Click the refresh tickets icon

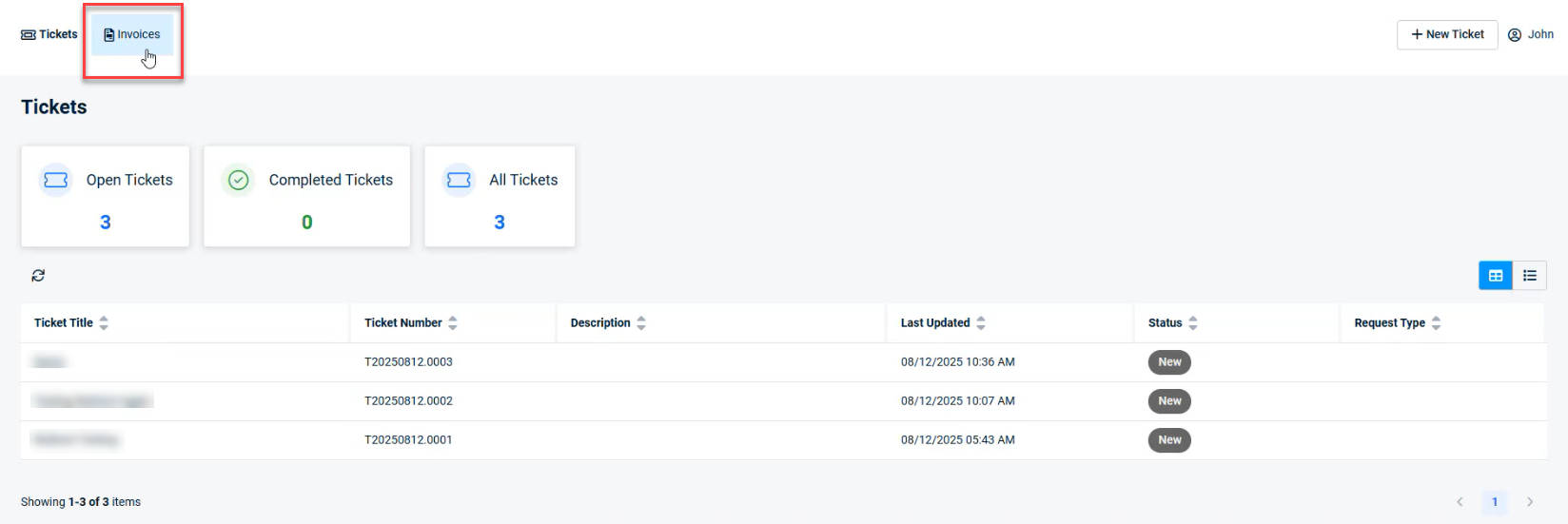coord(38,276)
